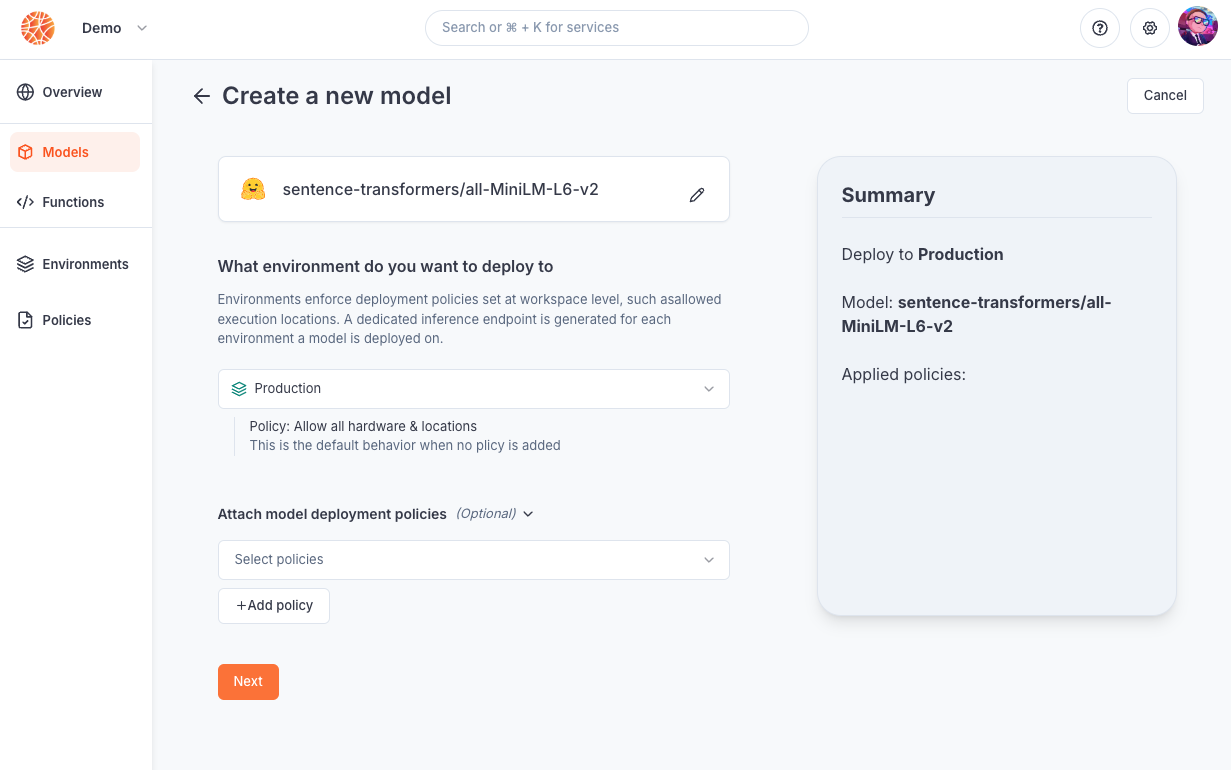Click the Functions code icon in sidebar
The width and height of the screenshot is (1231, 770).
click(25, 202)
